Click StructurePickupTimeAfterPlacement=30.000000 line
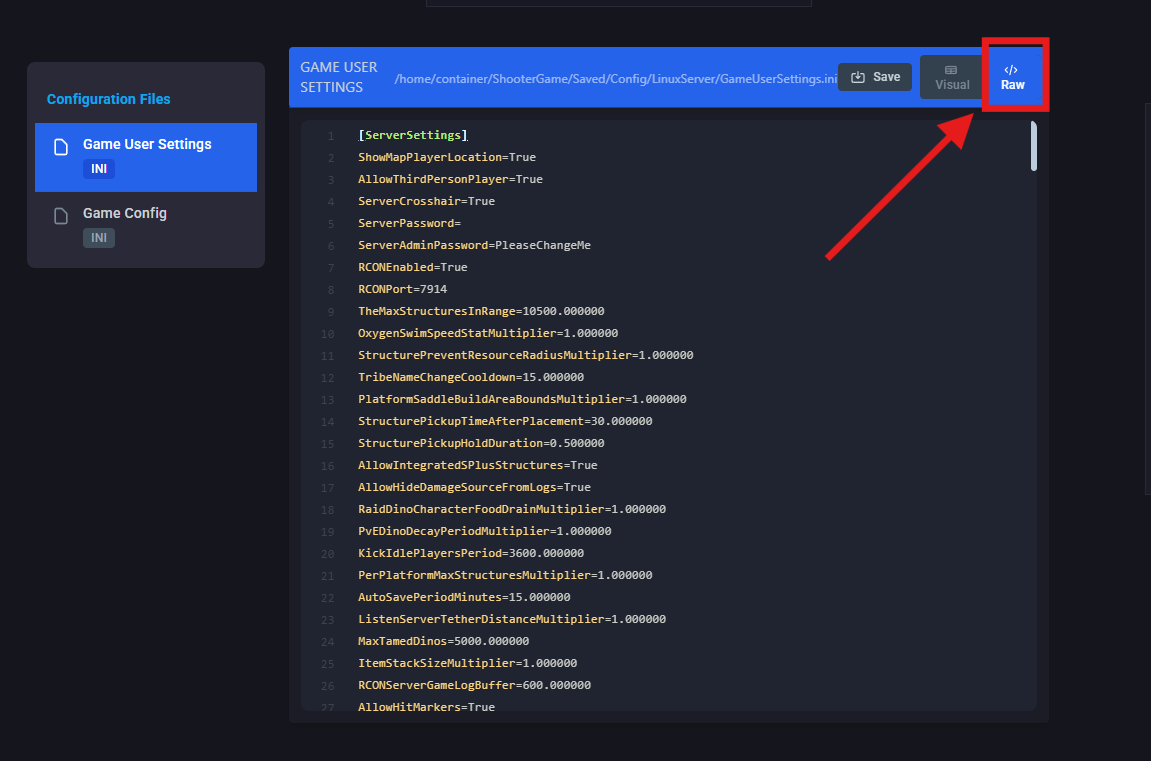Image resolution: width=1151 pixels, height=761 pixels. pos(505,421)
